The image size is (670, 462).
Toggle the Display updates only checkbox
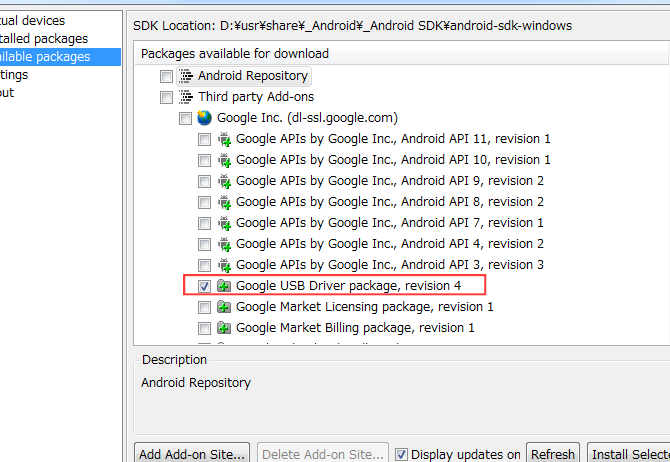402,454
